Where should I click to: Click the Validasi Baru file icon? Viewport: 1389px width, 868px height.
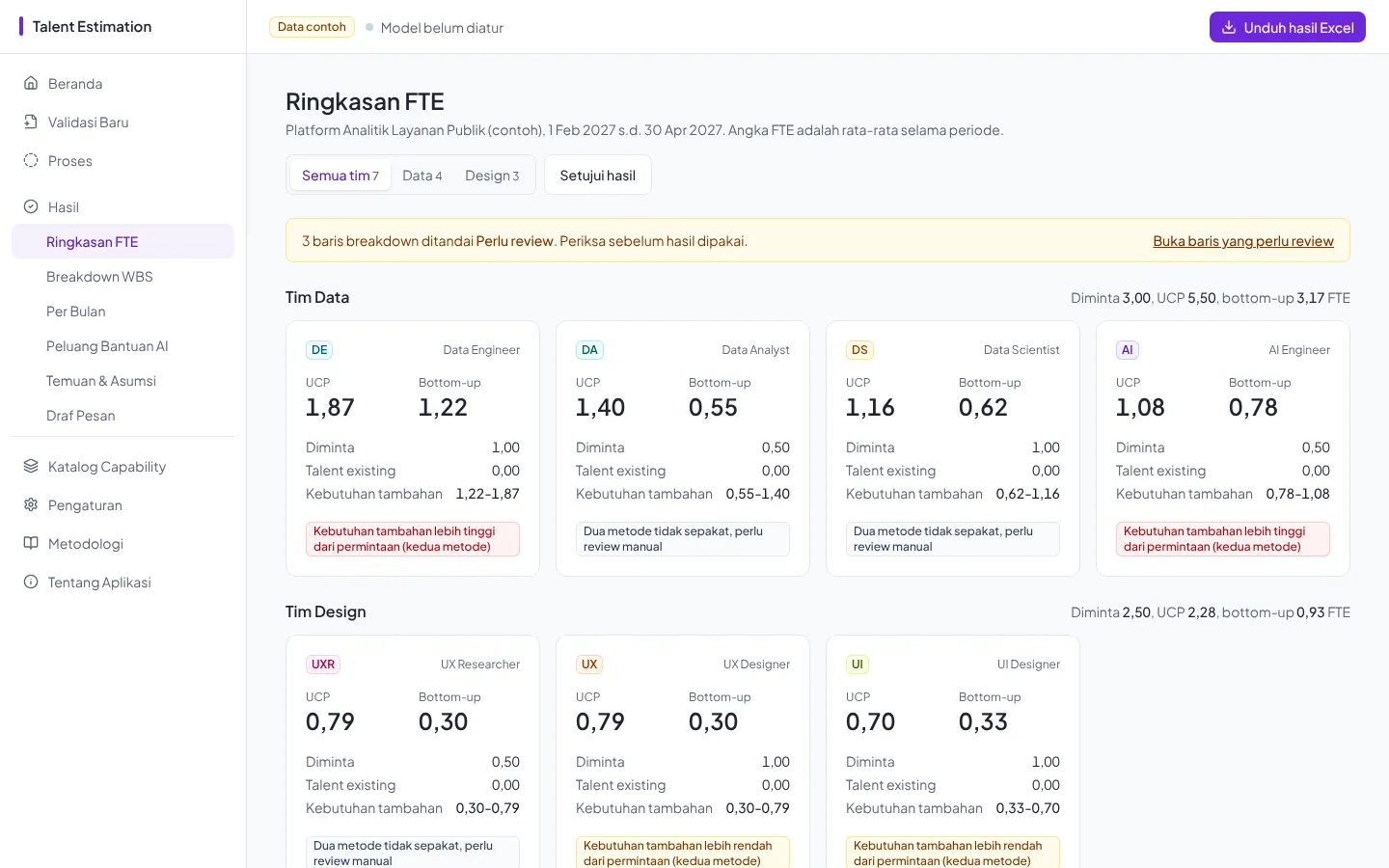[31, 122]
